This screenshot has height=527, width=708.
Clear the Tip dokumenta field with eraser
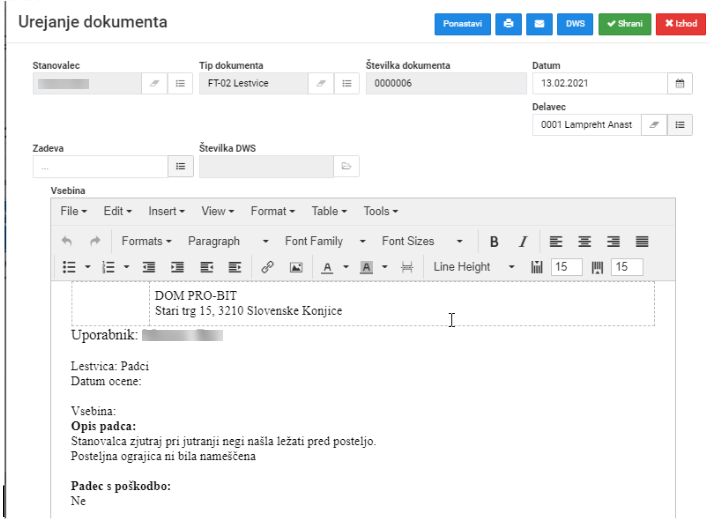321,84
